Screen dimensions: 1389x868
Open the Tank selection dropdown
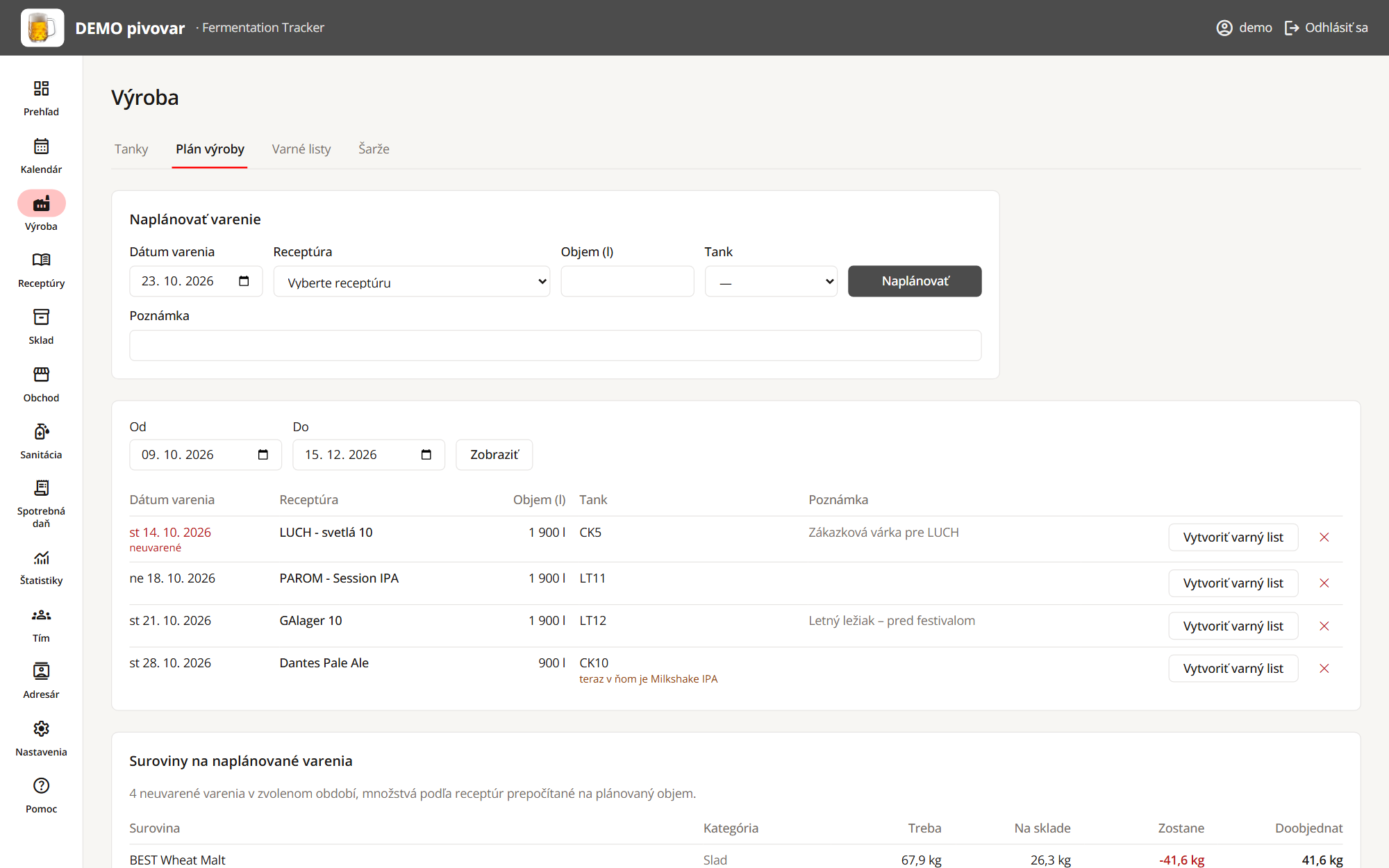click(771, 281)
